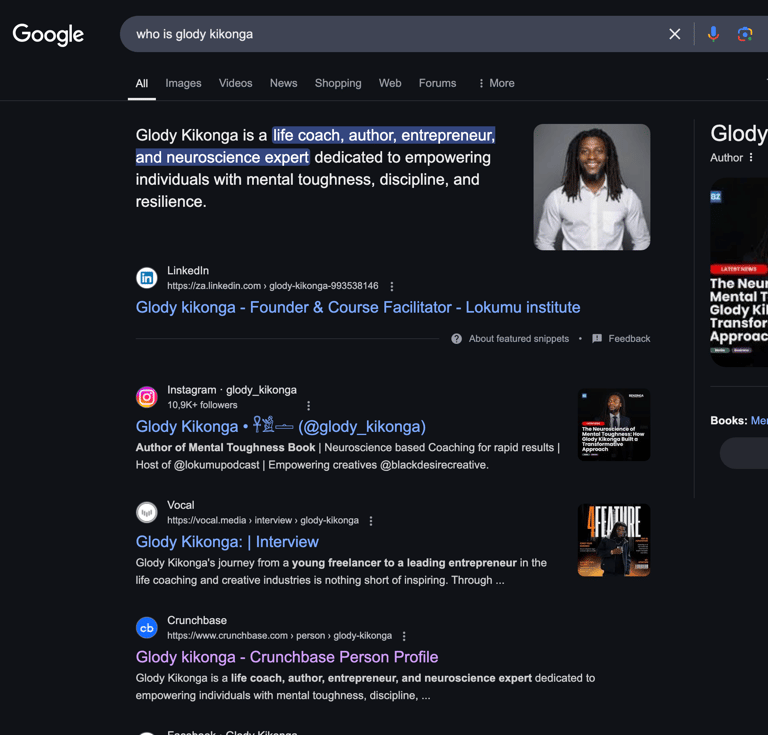Open the Shopping tab
The image size is (768, 735).
pos(338,83)
